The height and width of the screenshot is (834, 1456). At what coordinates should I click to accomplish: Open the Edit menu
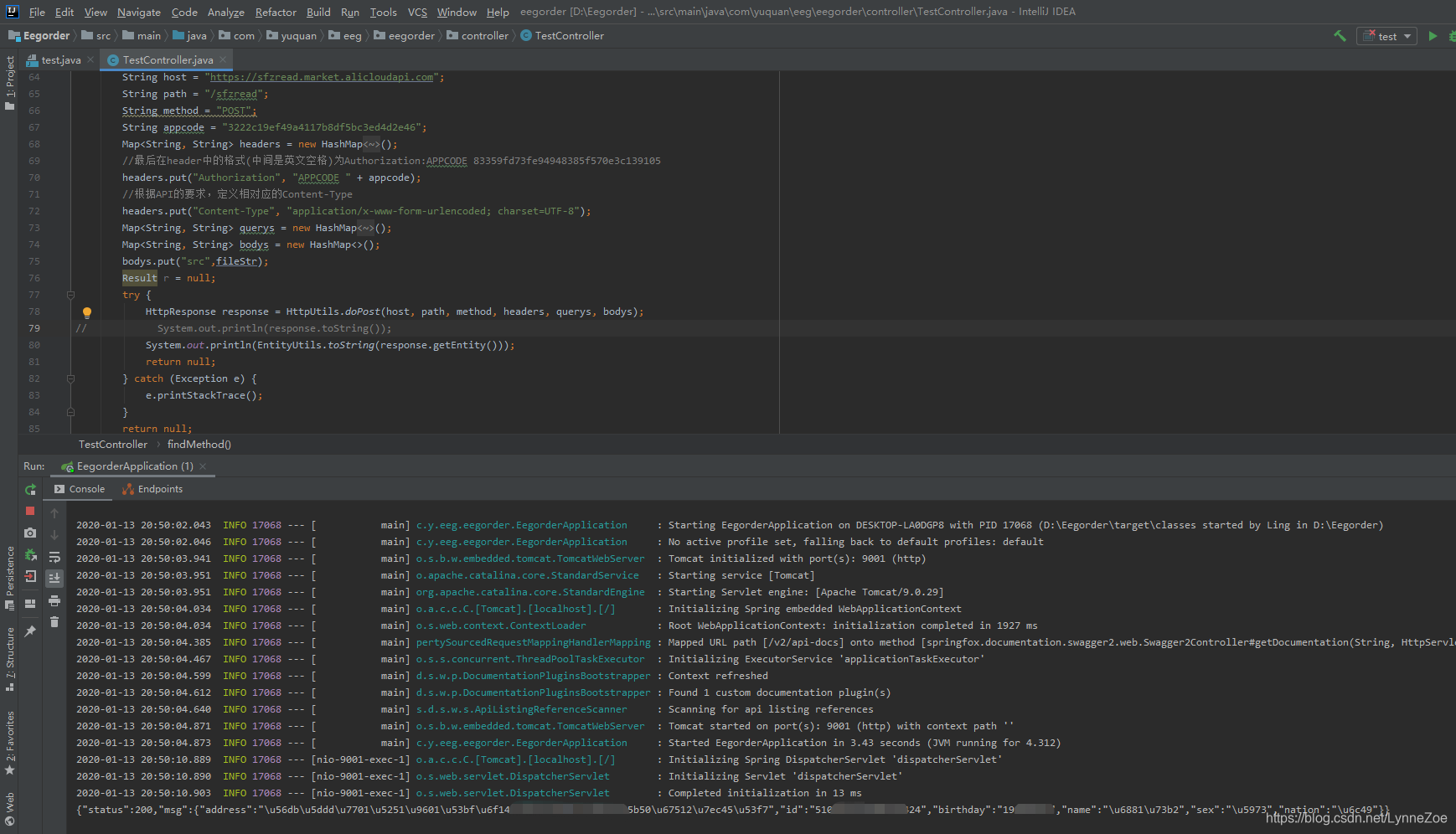65,12
